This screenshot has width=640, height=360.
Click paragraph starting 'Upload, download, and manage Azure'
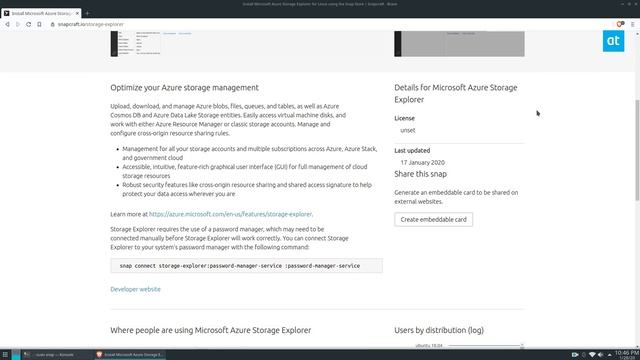[228, 120]
